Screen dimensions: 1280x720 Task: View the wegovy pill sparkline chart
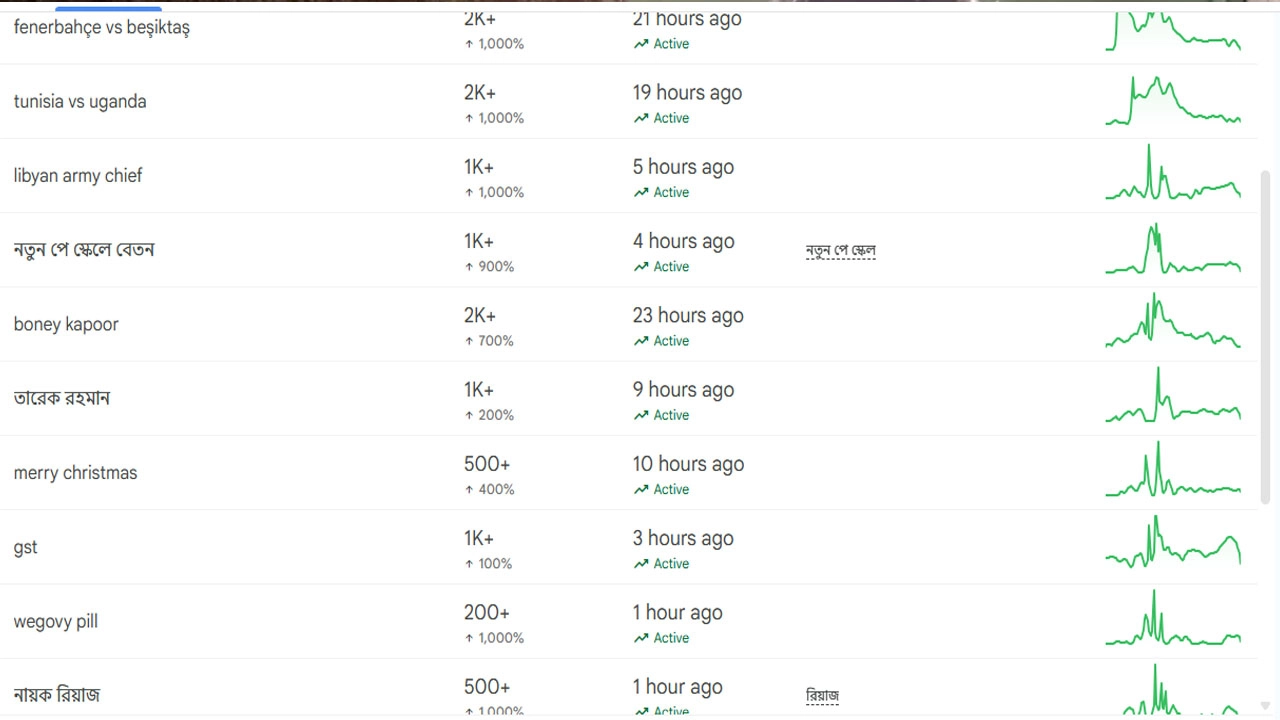tap(1173, 620)
